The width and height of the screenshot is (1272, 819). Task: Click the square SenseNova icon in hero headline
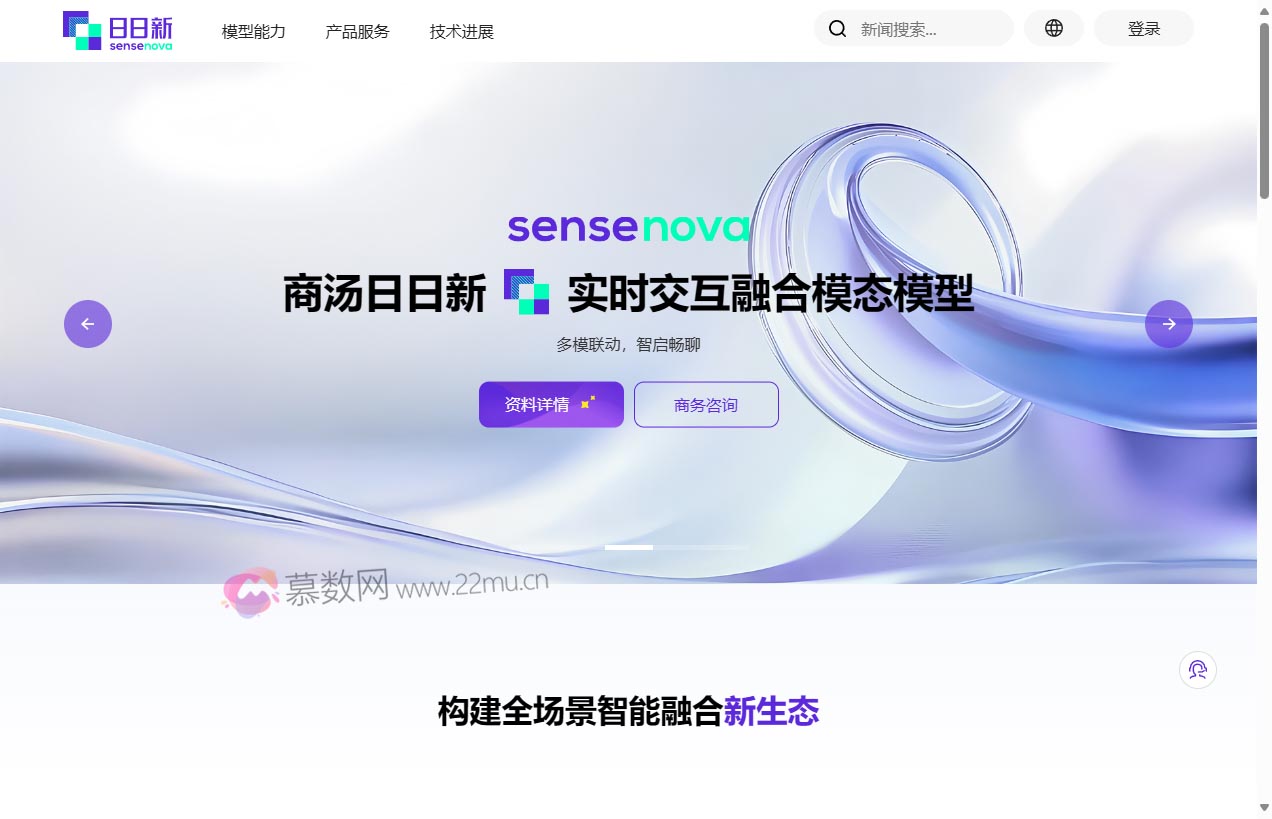[x=526, y=292]
